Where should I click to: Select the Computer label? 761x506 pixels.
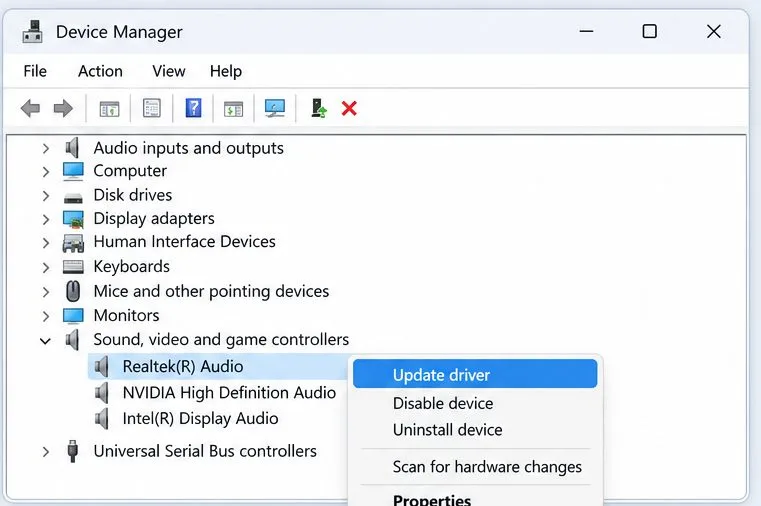130,171
